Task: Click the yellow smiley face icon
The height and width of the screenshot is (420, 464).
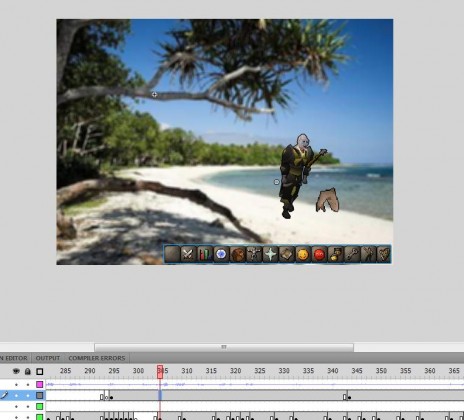Action: [303, 255]
